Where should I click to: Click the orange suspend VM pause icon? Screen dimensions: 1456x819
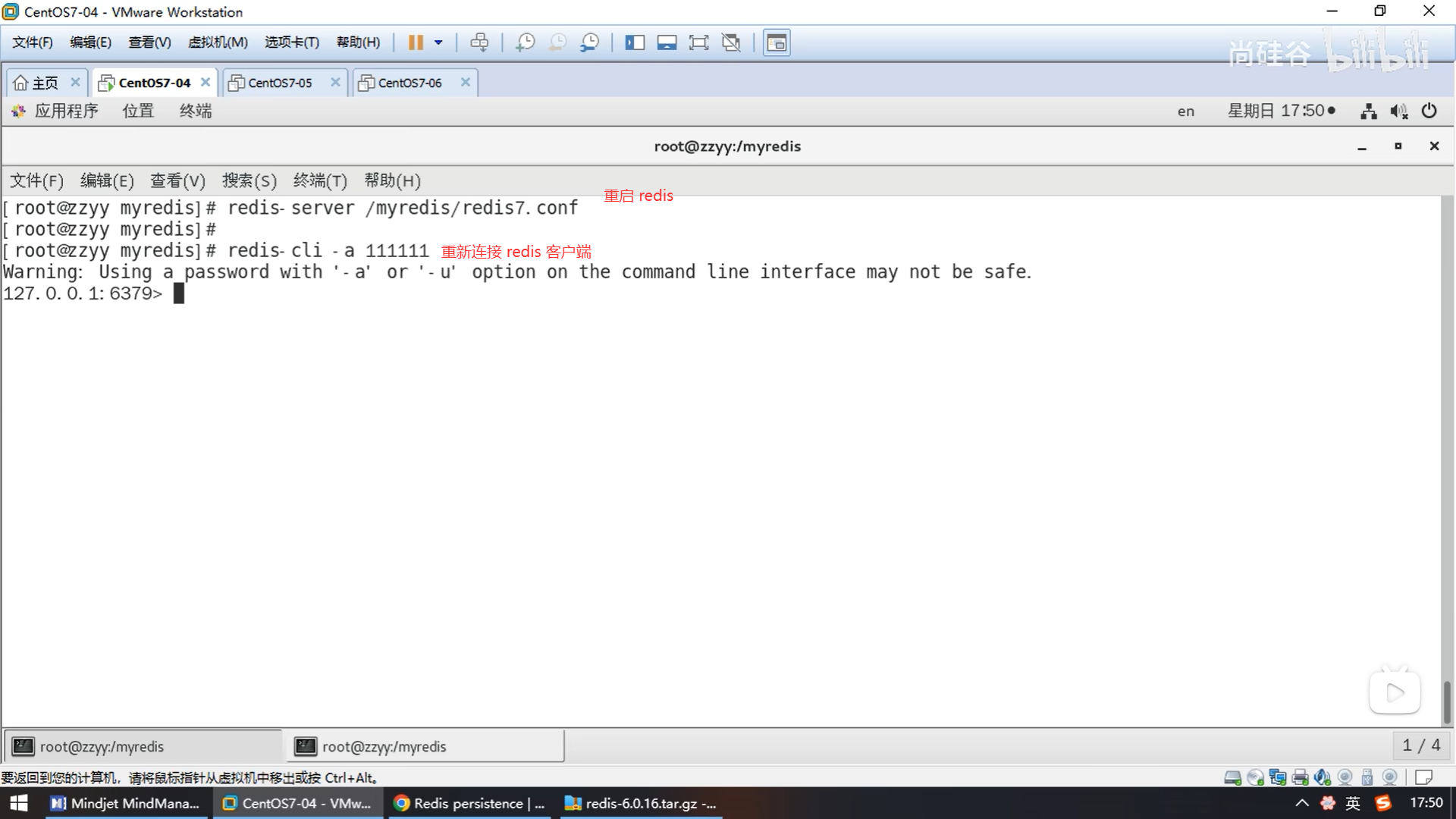click(415, 42)
